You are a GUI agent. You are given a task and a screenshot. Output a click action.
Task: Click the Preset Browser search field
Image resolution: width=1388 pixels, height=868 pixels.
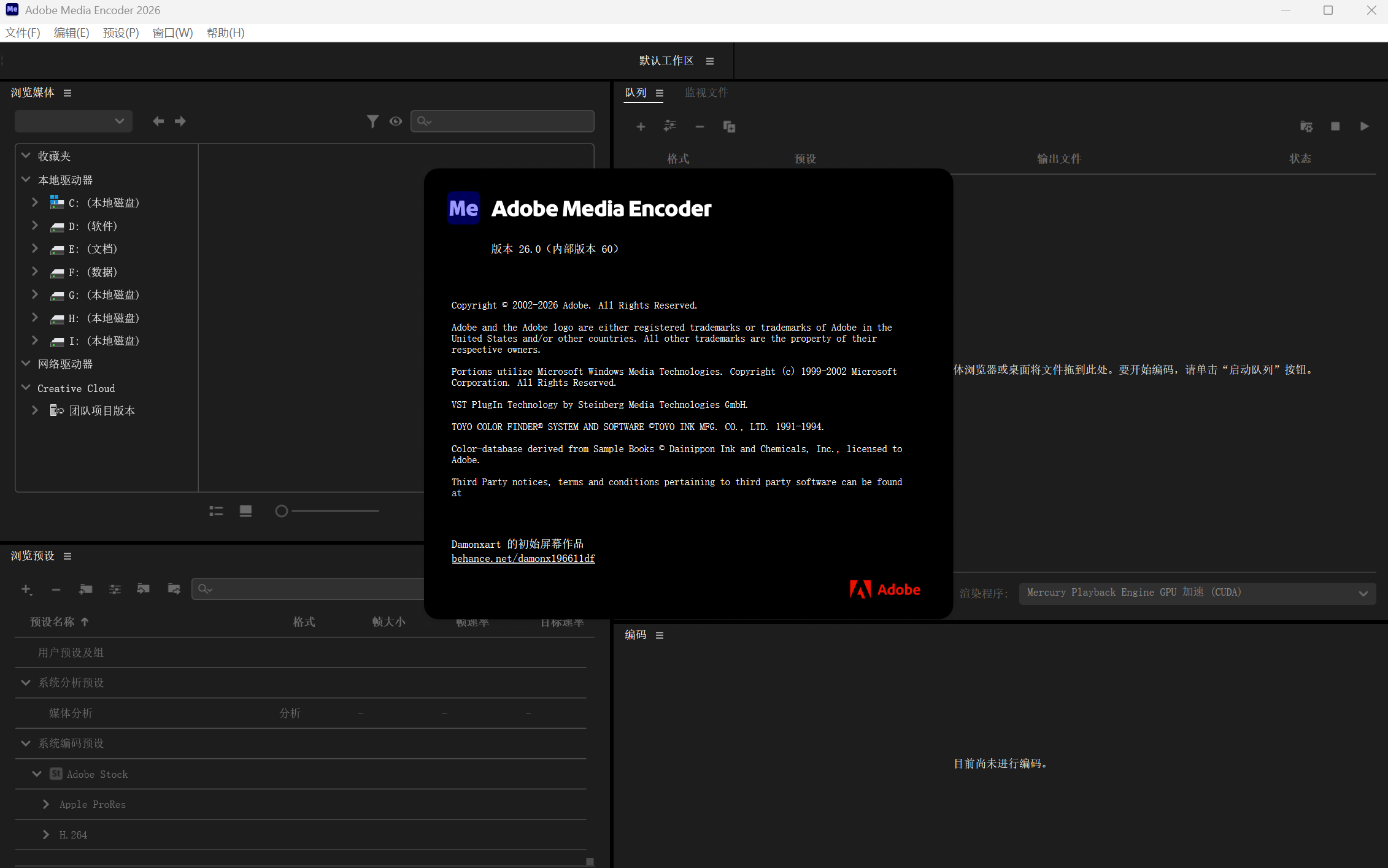pyautogui.click(x=308, y=589)
